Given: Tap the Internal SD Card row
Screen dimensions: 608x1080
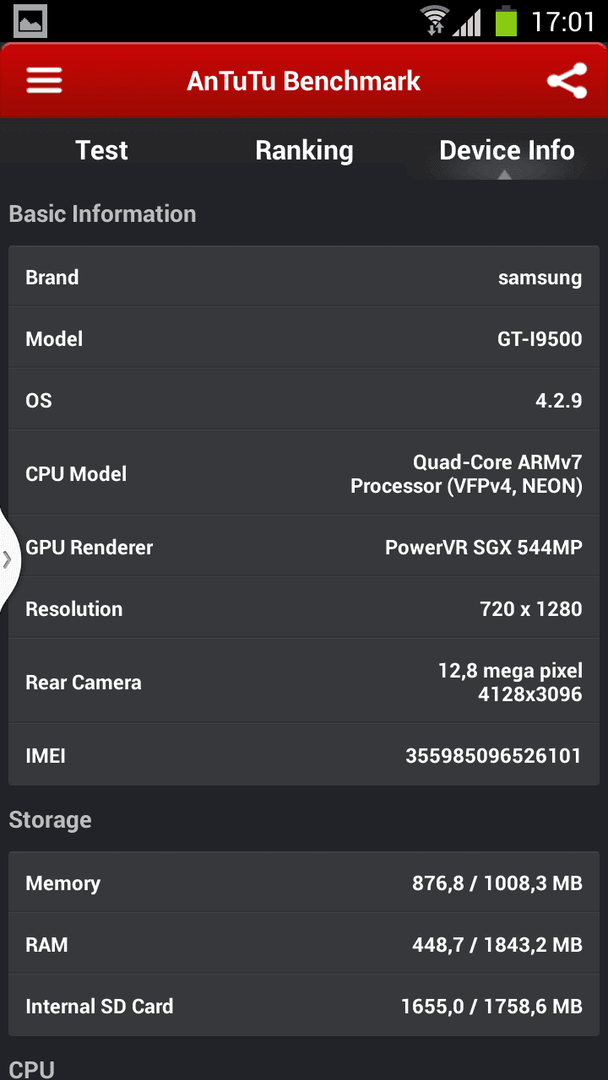Looking at the screenshot, I should pyautogui.click(x=304, y=1005).
